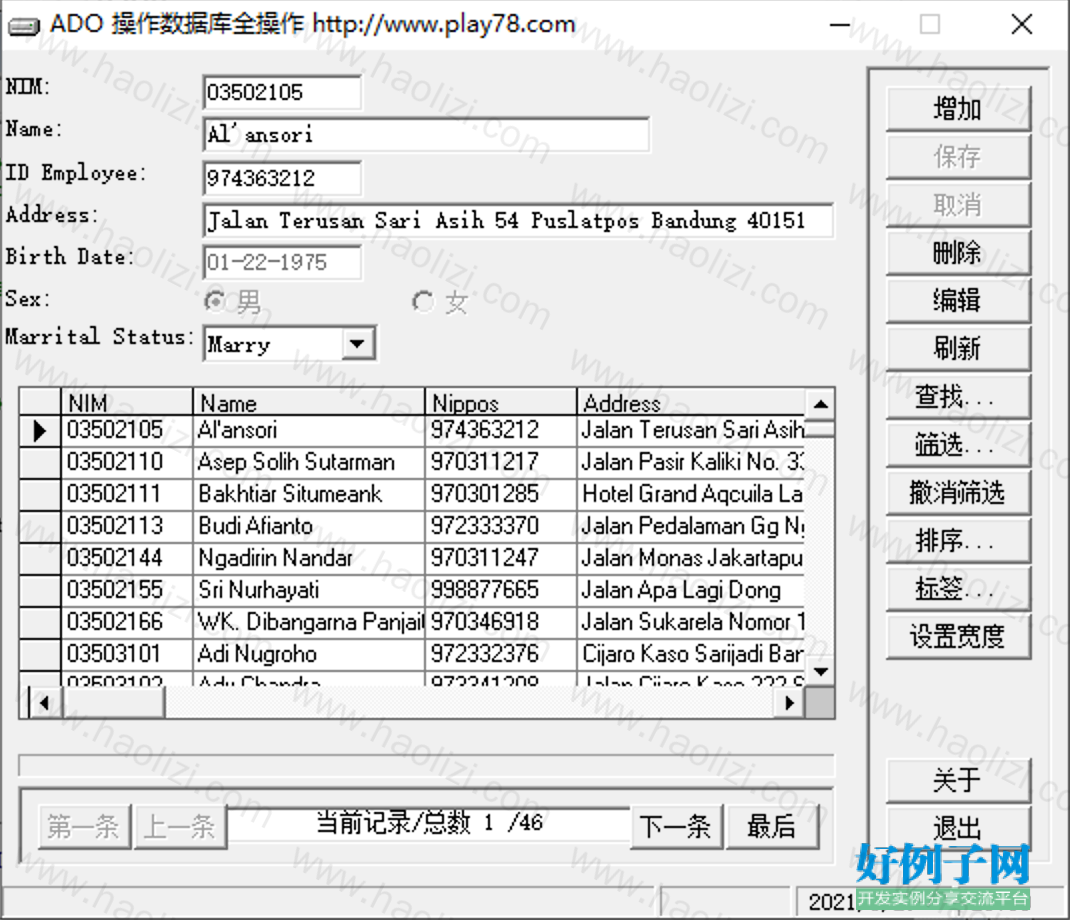Click the address cell 'Jalan Apa Lagi Dong'
The height and width of the screenshot is (920, 1070).
click(x=691, y=591)
